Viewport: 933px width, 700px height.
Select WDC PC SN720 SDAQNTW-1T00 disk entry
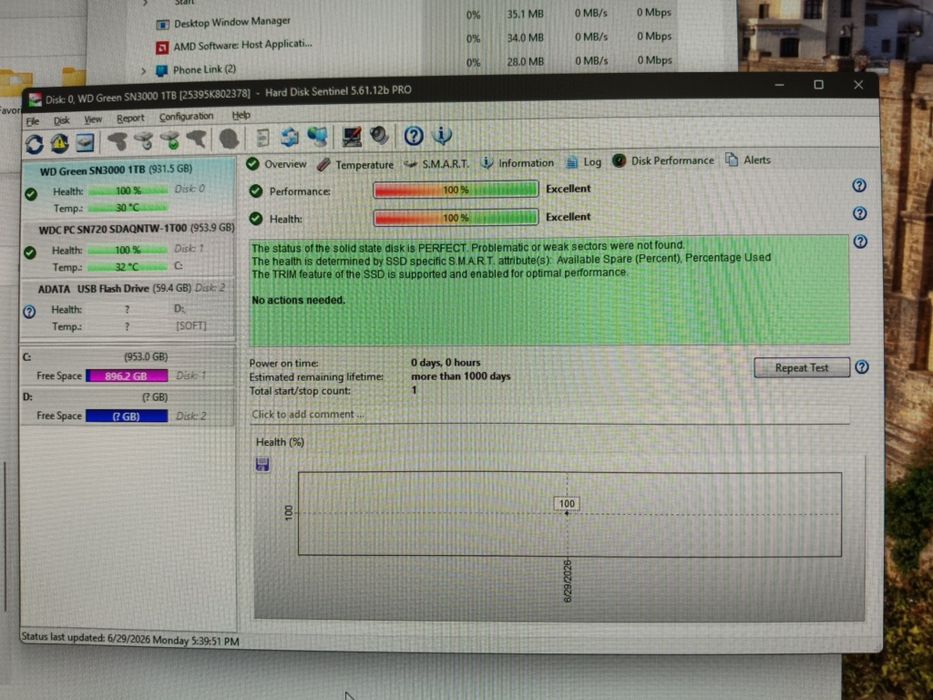129,248
